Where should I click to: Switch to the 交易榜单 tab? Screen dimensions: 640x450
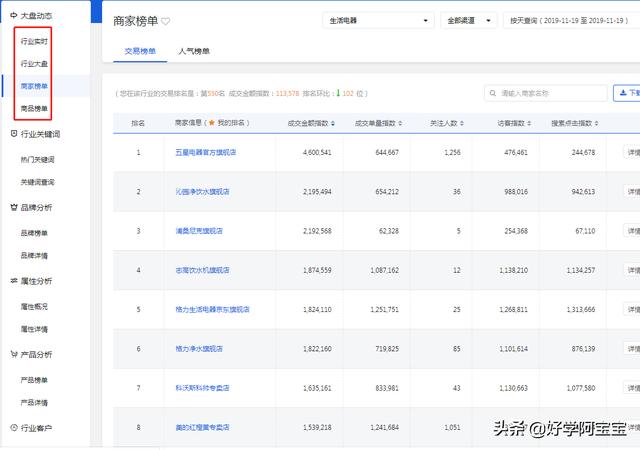coord(140,51)
